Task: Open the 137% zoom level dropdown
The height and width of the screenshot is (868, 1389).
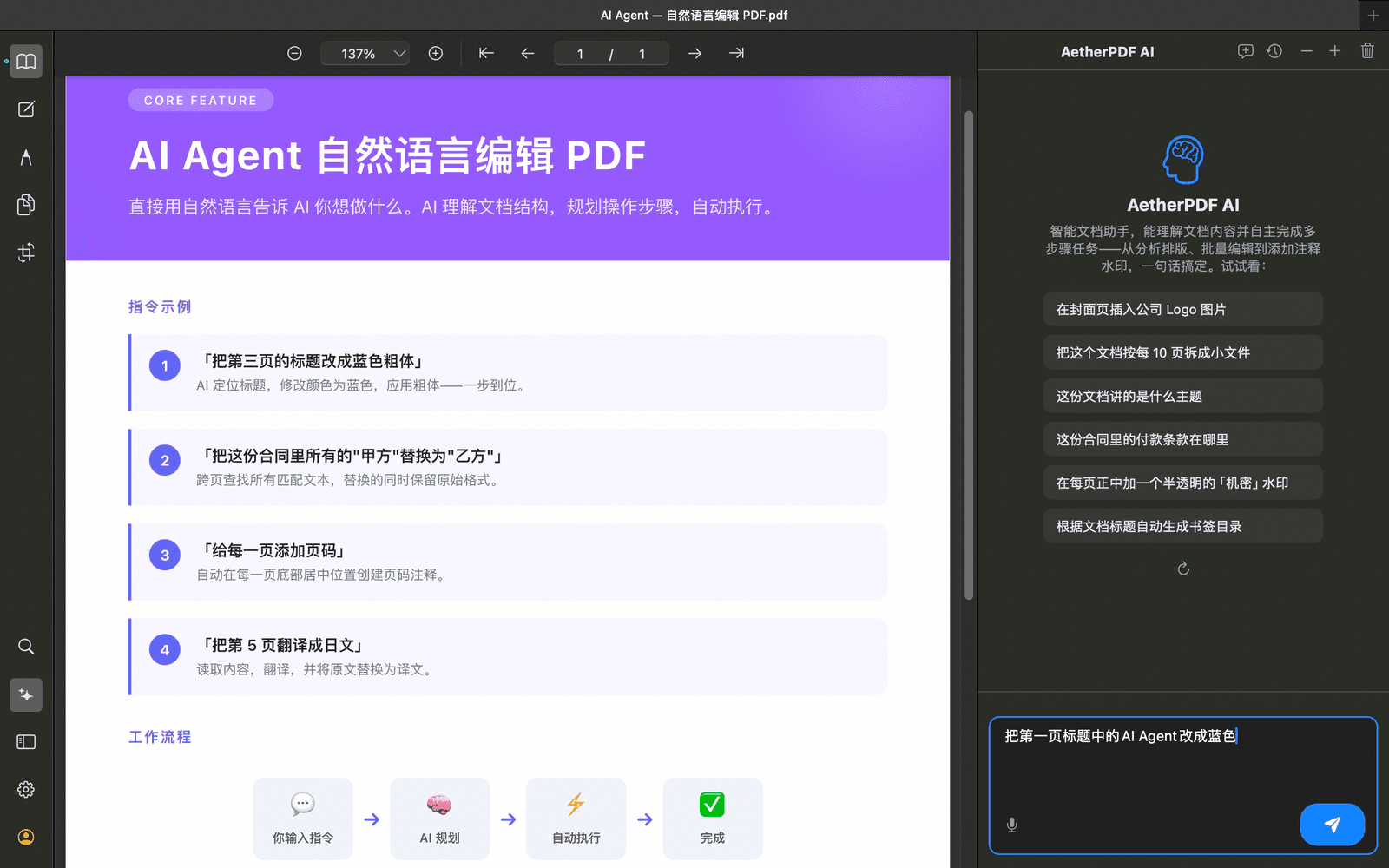Action: click(x=365, y=53)
